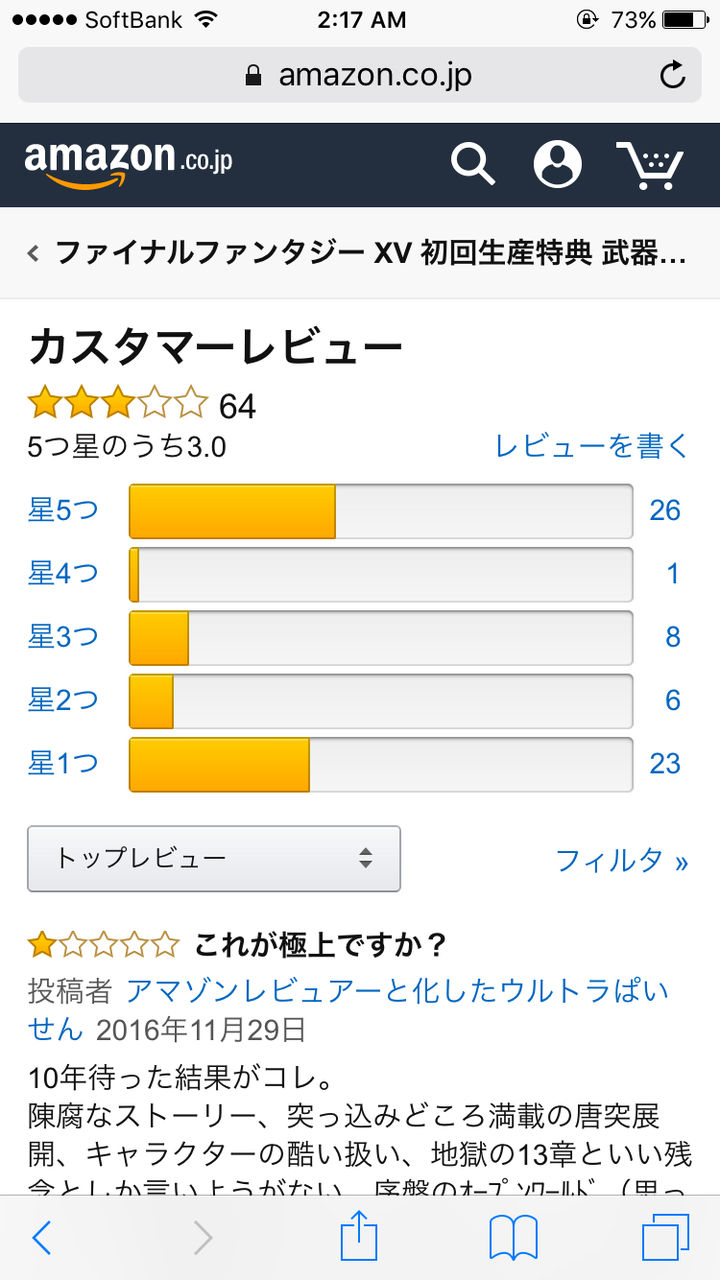Click the amazon.co.jp logo

pos(129,164)
